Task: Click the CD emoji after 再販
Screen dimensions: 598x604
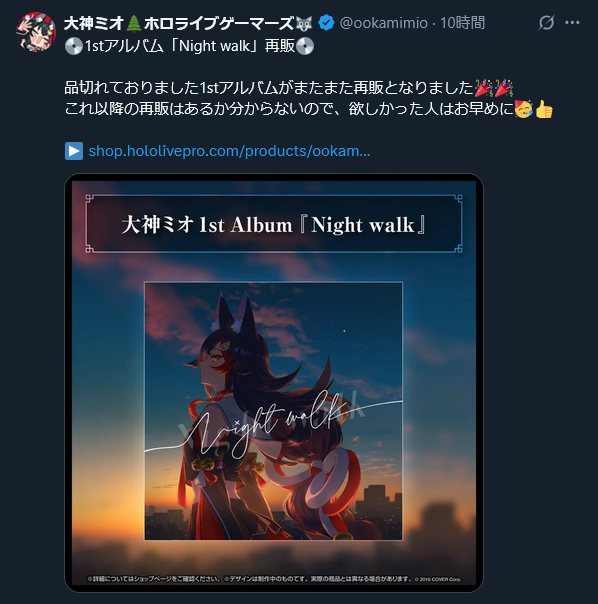Action: coord(305,46)
